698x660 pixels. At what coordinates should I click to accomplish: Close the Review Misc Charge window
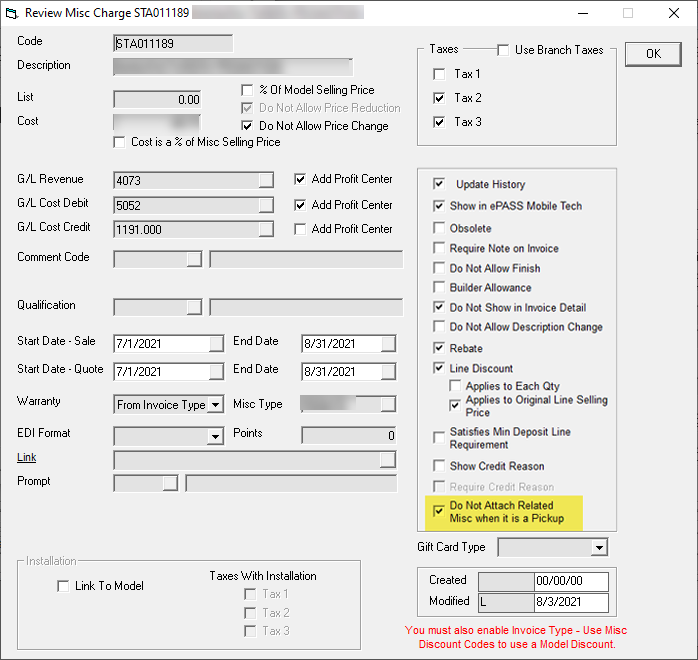coord(674,13)
